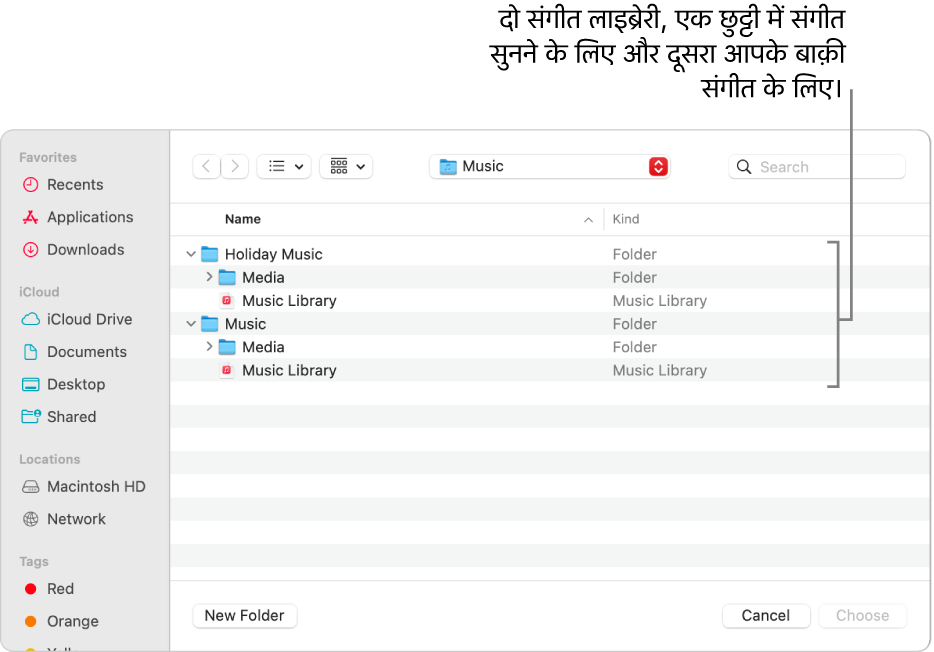Viewport: 934px width, 652px height.
Task: Click Media folder icon inside Holiday Music
Action: coord(227,277)
